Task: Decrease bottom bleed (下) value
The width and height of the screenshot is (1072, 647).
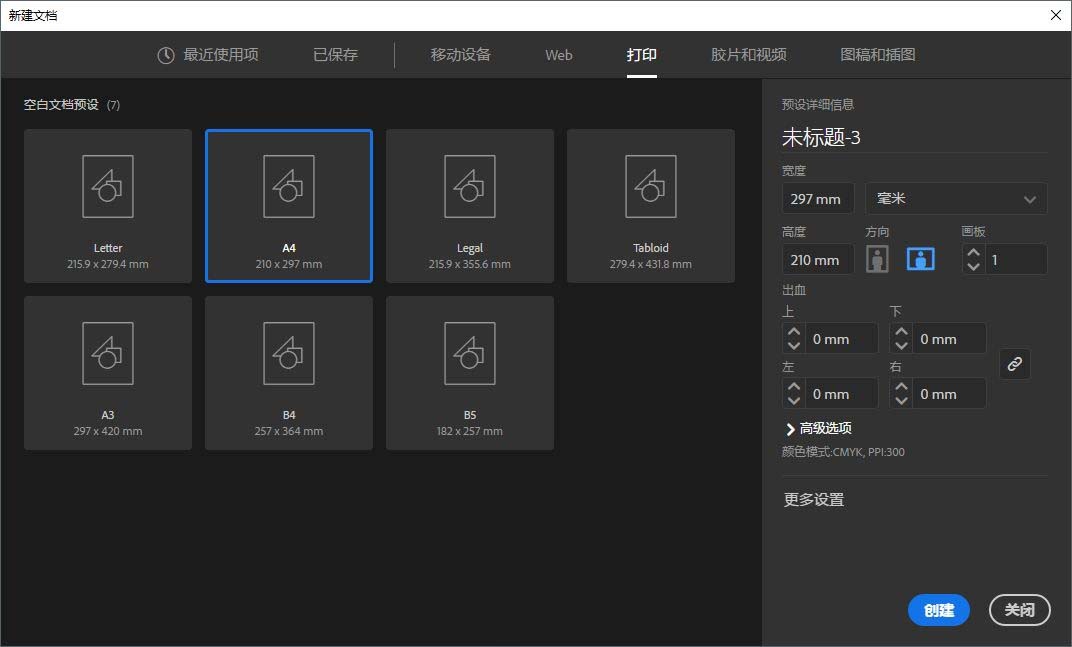Action: pyautogui.click(x=901, y=345)
